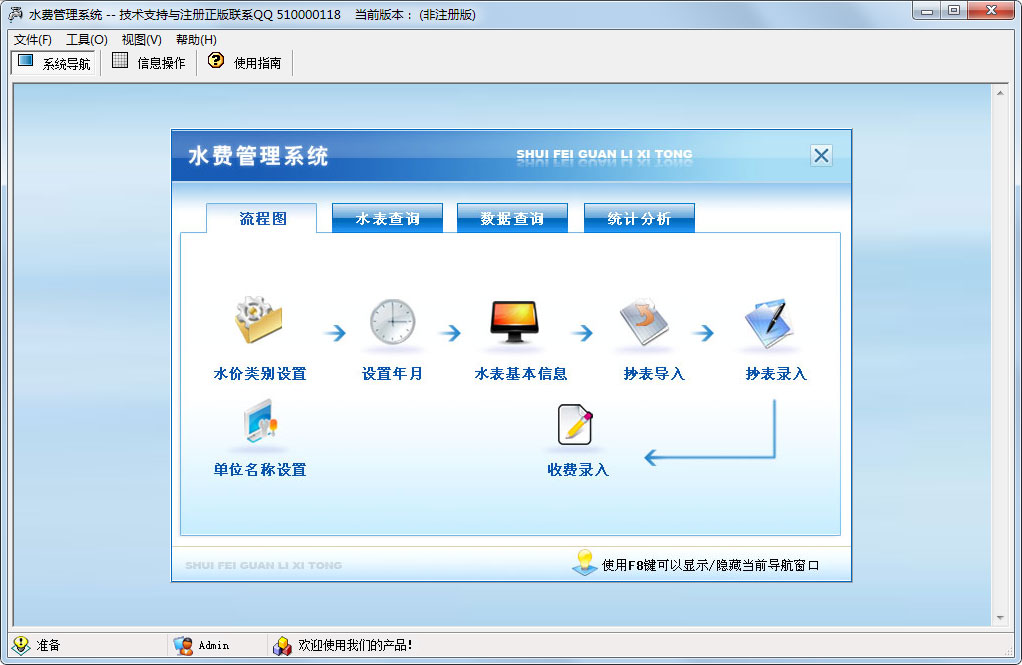Click the 设置年月 clock icon
The height and width of the screenshot is (665, 1022).
coord(392,322)
